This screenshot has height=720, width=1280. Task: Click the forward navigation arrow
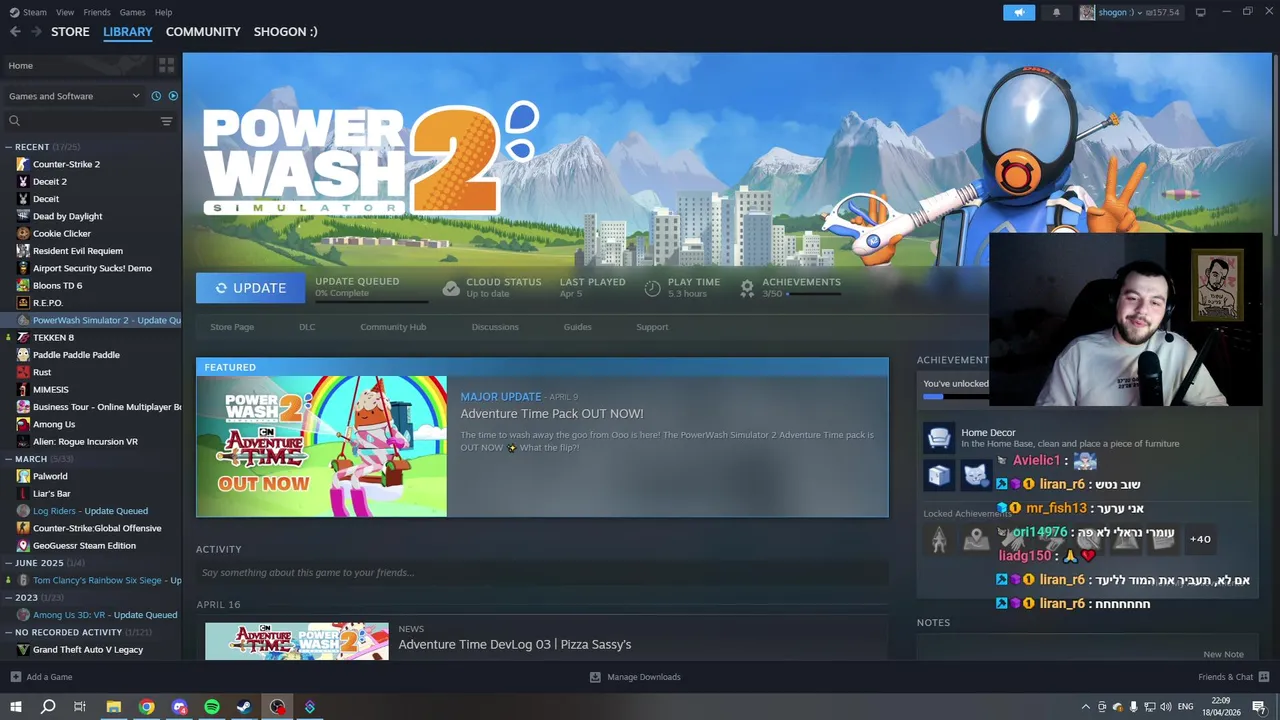[x=37, y=32]
